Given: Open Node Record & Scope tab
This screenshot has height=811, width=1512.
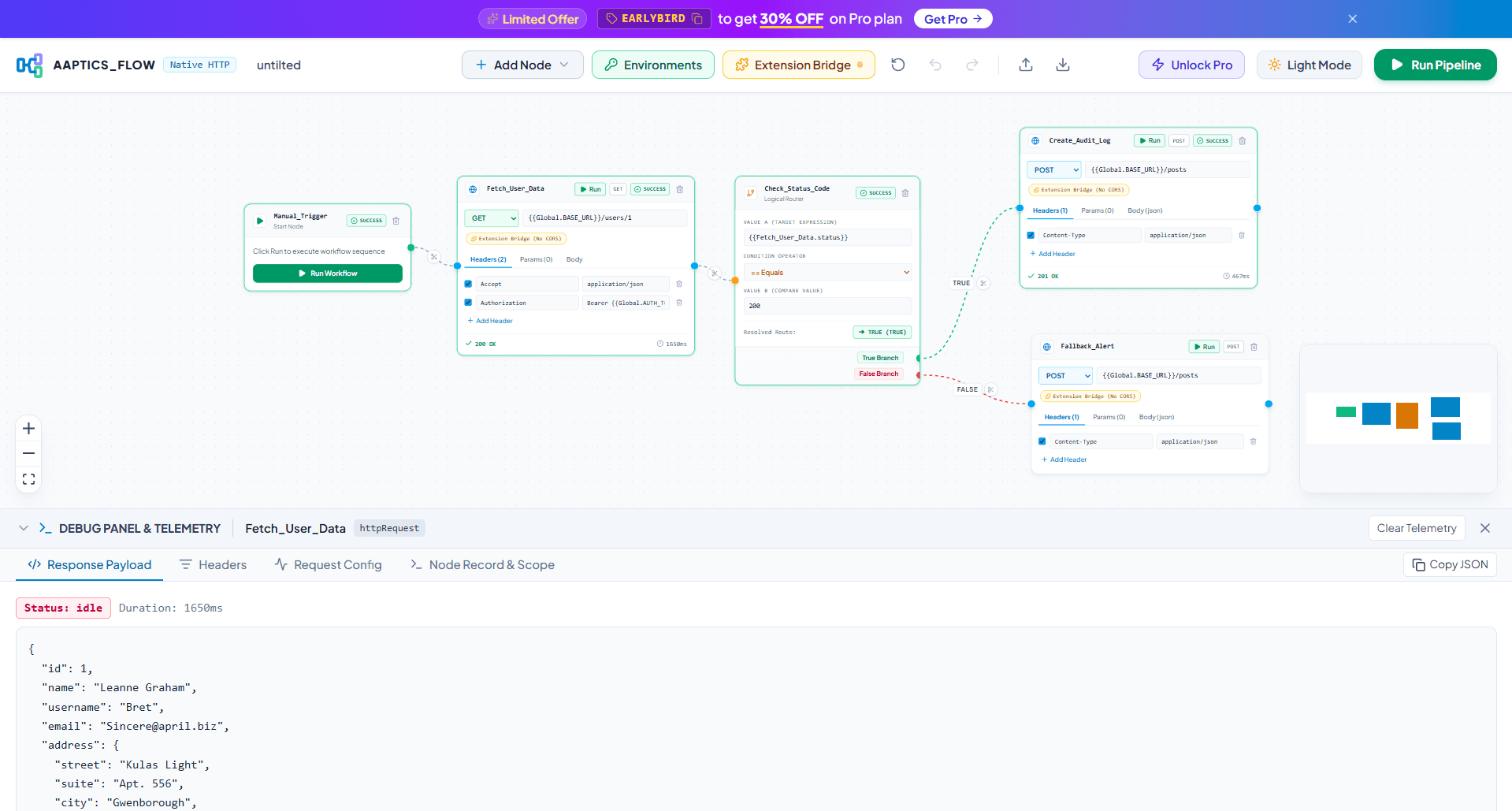Looking at the screenshot, I should point(482,565).
